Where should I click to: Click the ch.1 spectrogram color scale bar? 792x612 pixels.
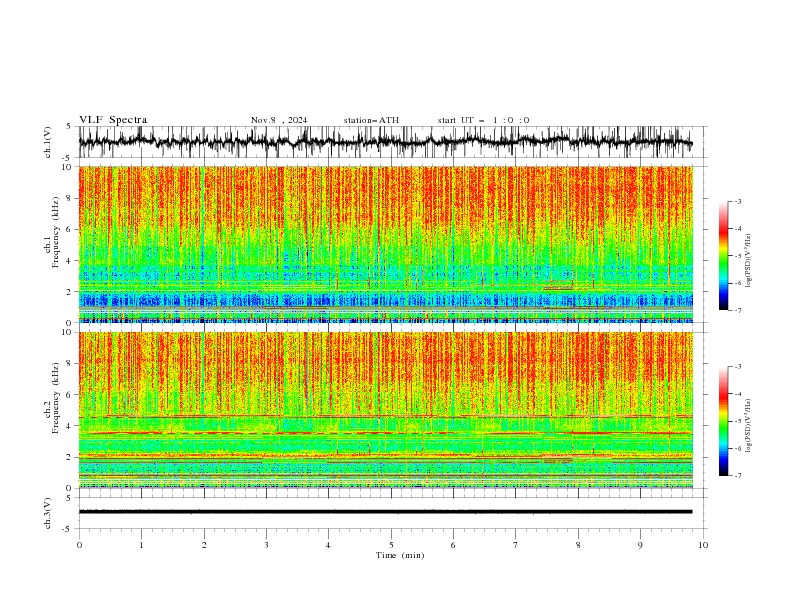pyautogui.click(x=724, y=256)
